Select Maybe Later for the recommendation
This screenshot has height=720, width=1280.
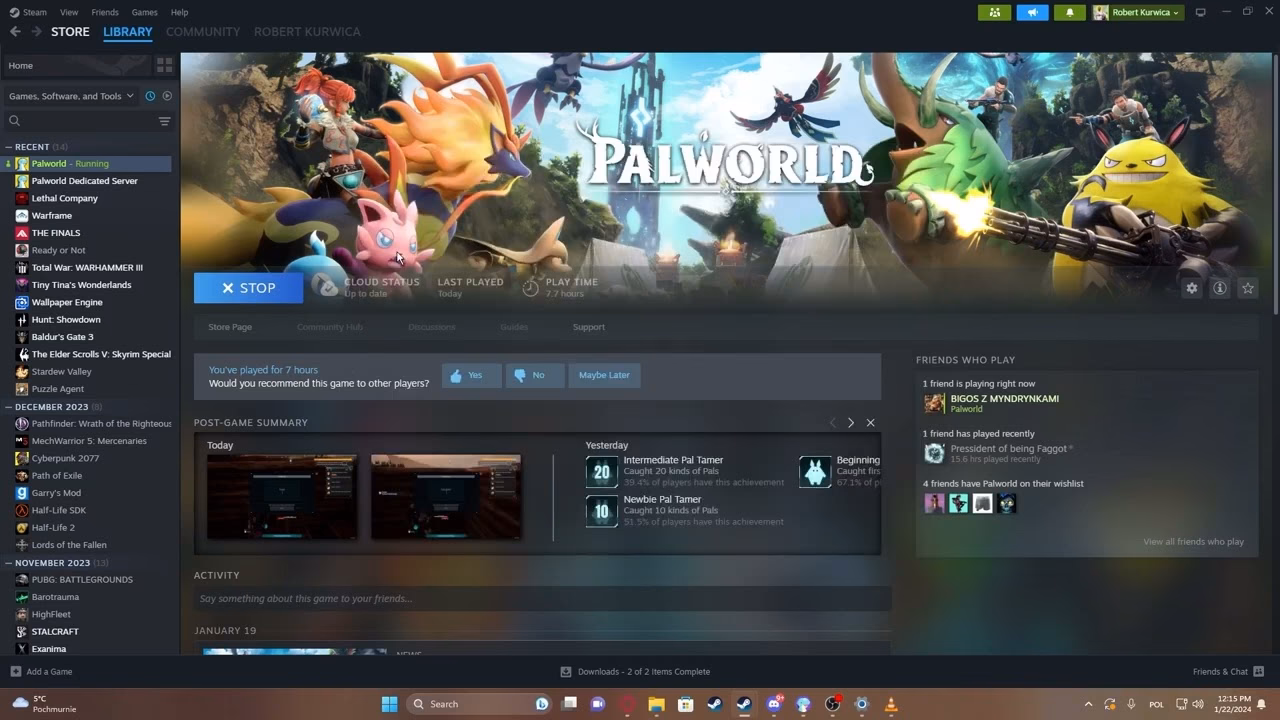[604, 375]
